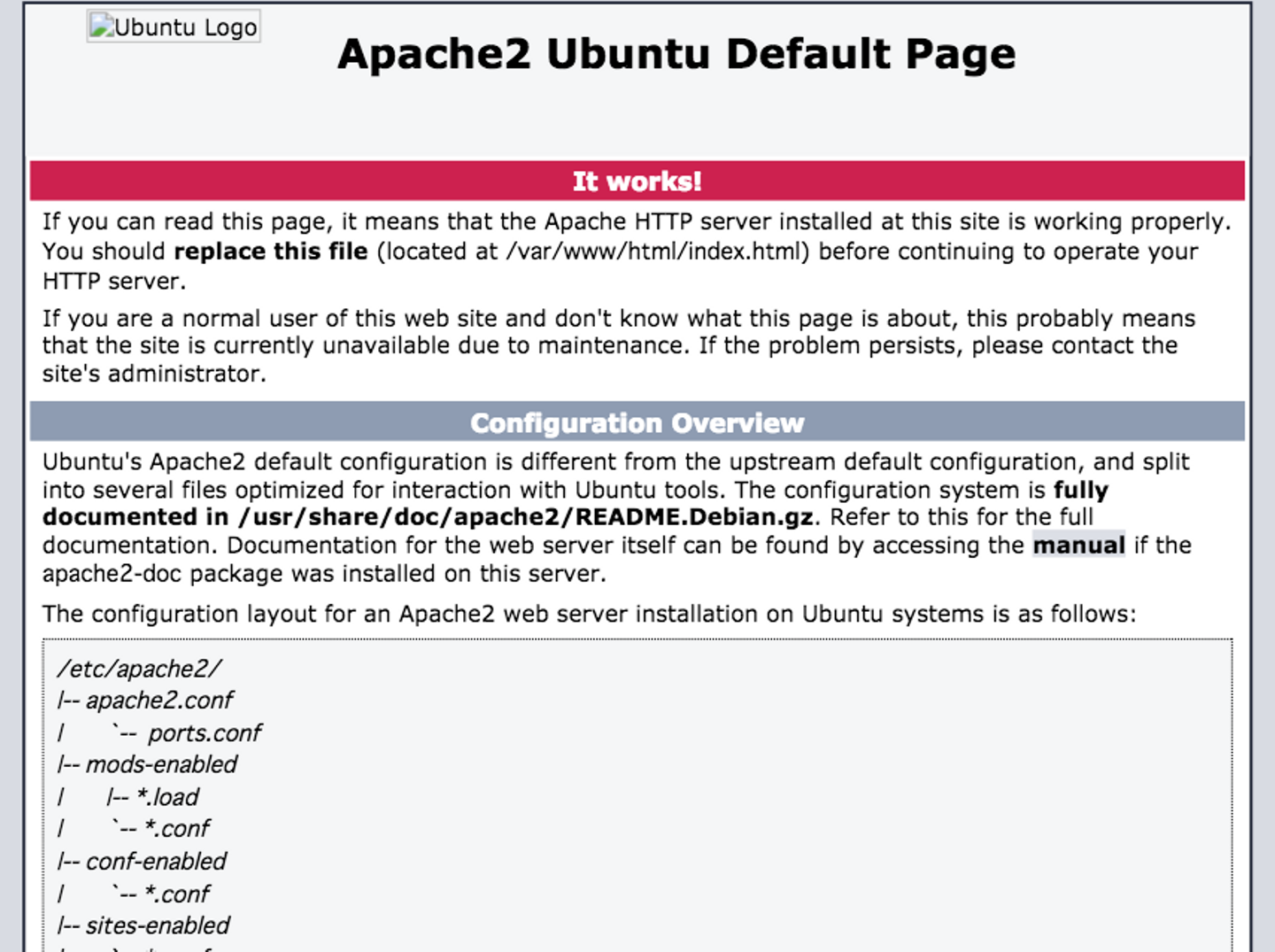Select mods-enabled in the config tree
The width and height of the screenshot is (1275, 952).
(x=161, y=764)
